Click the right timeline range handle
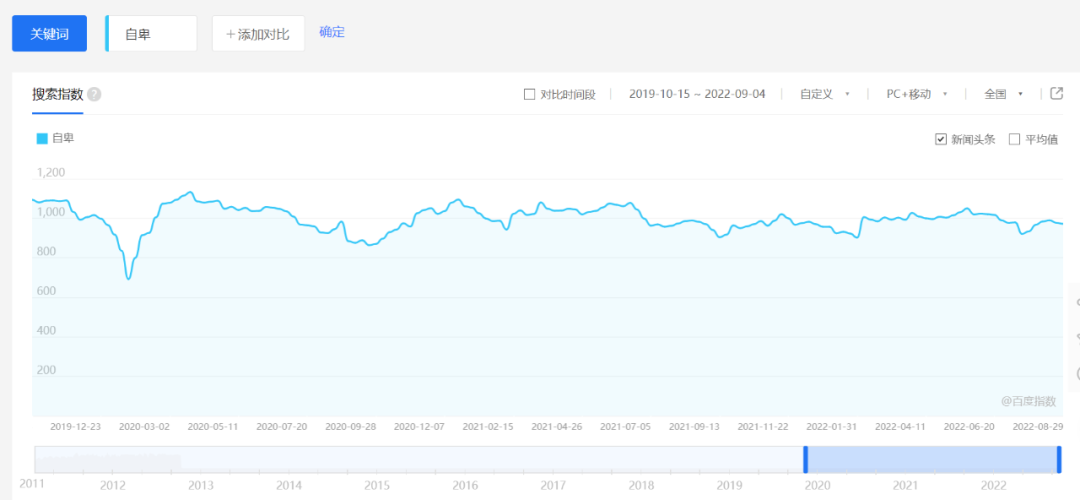This screenshot has height=500, width=1080. pyautogui.click(x=1058, y=459)
